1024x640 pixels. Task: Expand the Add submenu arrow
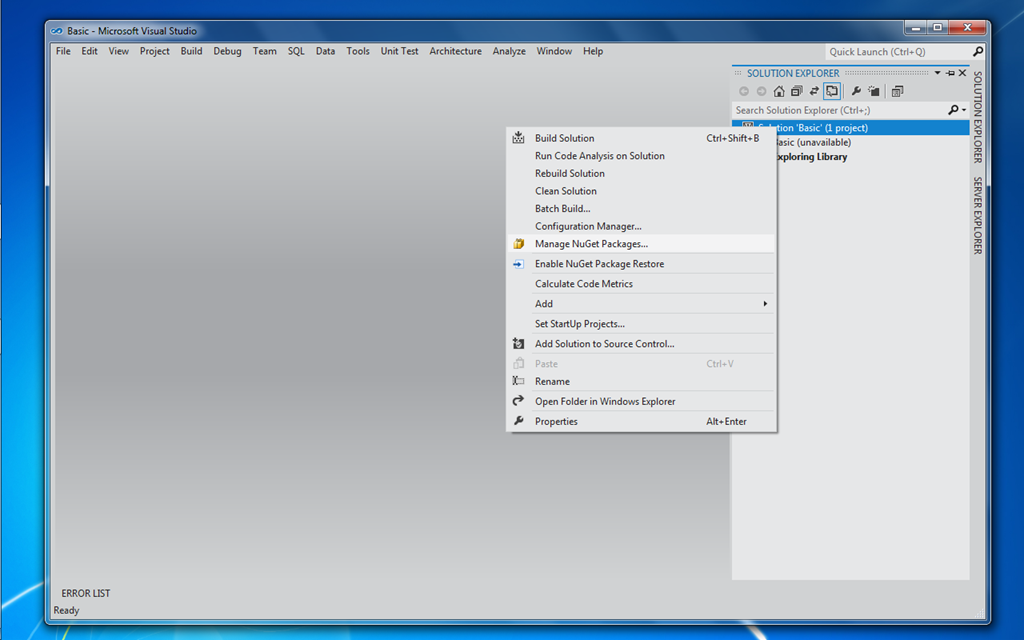pos(765,304)
